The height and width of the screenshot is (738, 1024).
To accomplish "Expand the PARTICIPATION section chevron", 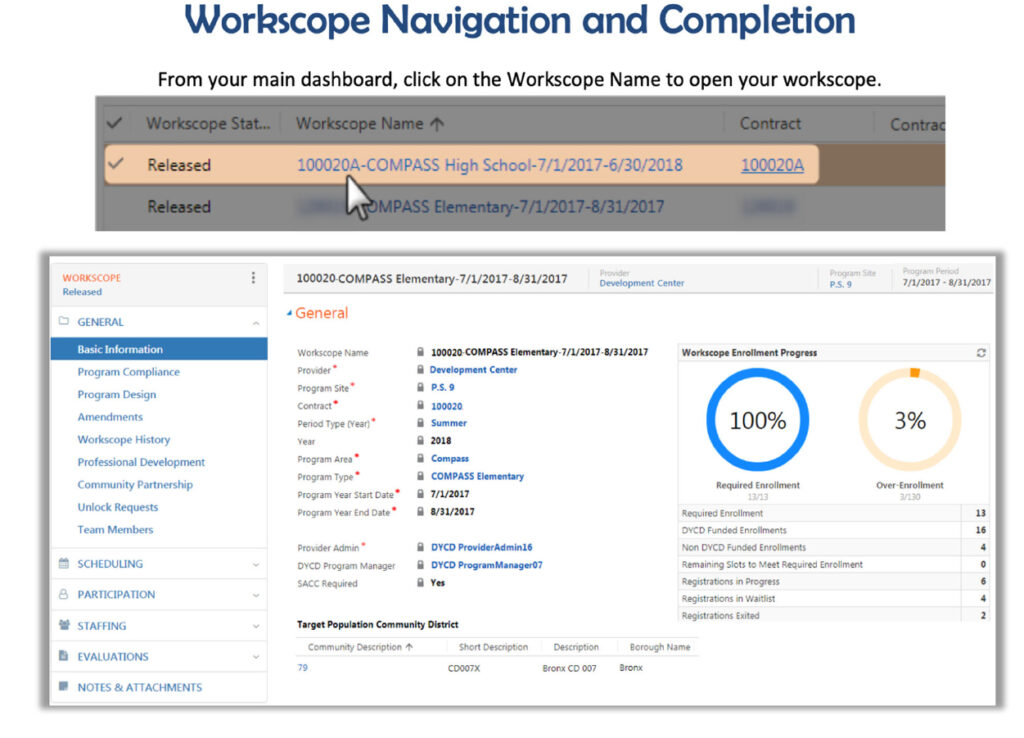I will pos(256,595).
